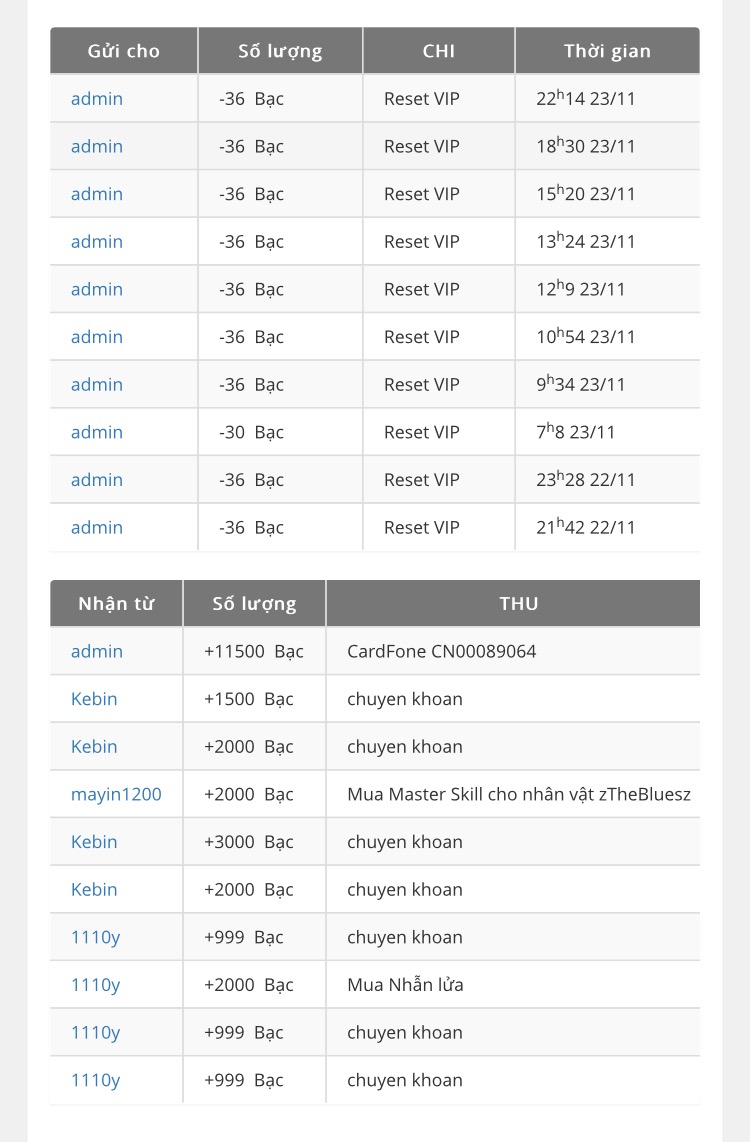750x1142 pixels.
Task: Click admin link in 12h9 23/11 row
Action: click(x=97, y=289)
